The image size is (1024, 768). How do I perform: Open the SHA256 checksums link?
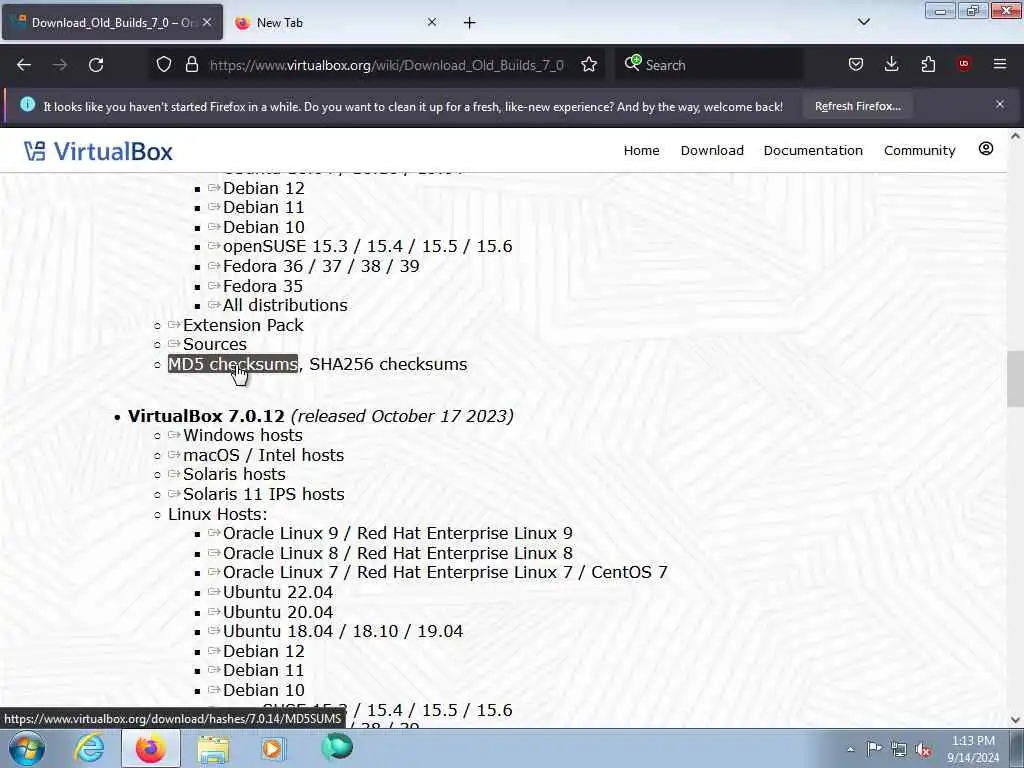coord(388,364)
